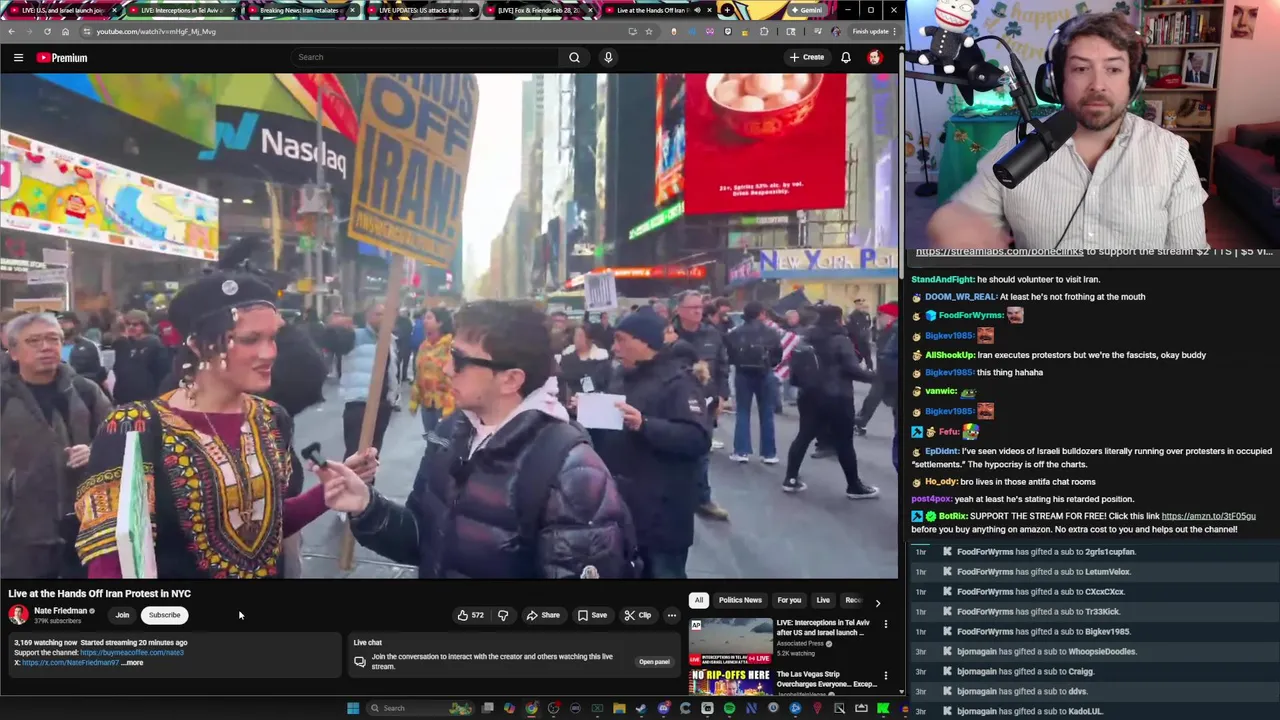Open the x.com/NateFriedman97 link
1280x720 pixels.
pyautogui.click(x=70, y=663)
